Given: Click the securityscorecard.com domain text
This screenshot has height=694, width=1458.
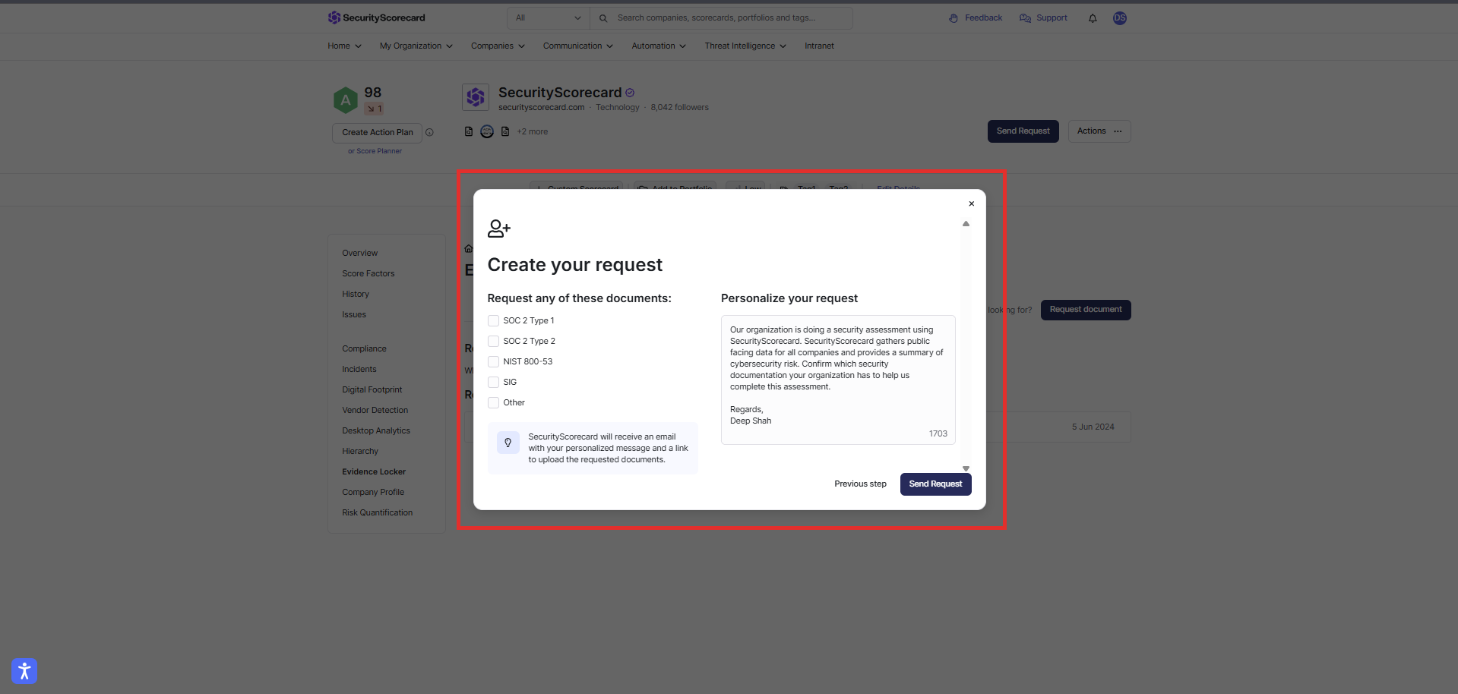Looking at the screenshot, I should [x=541, y=107].
